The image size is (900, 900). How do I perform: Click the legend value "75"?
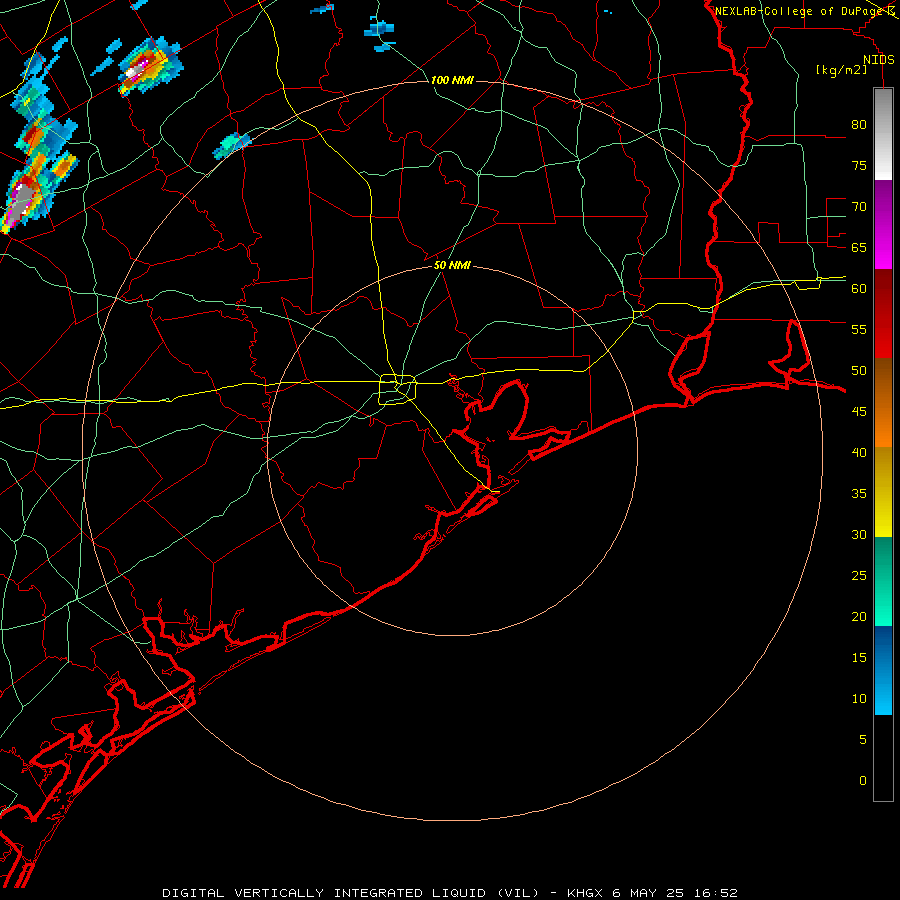pyautogui.click(x=859, y=165)
